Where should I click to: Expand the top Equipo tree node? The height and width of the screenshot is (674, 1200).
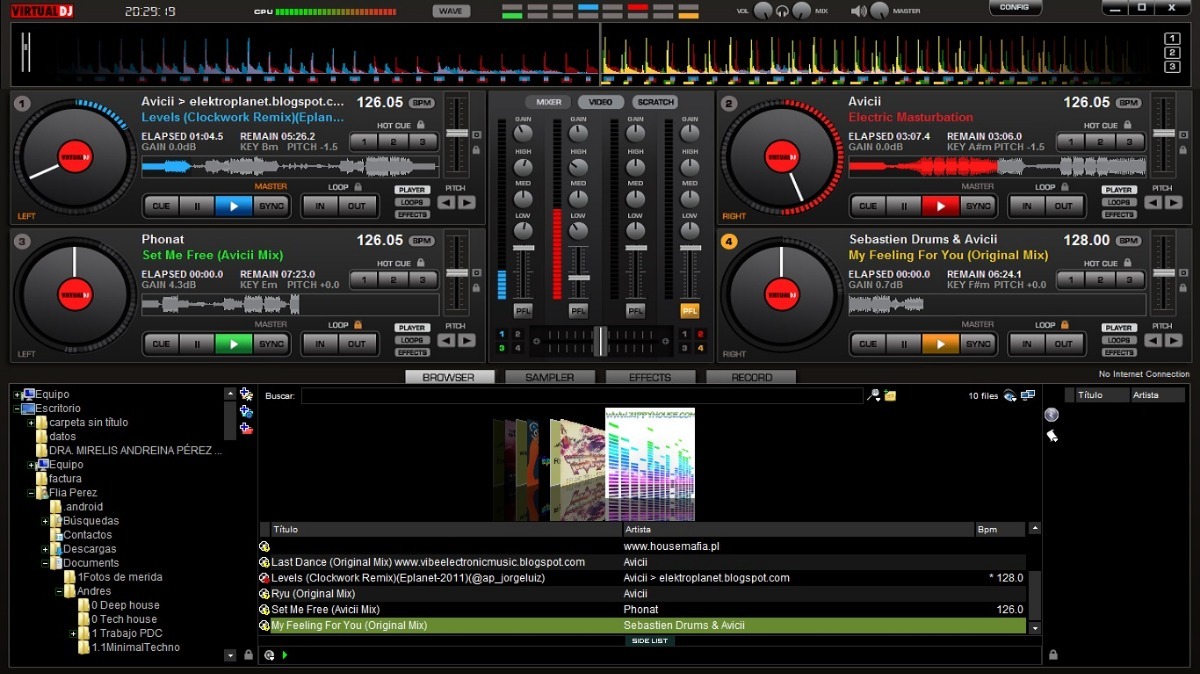click(17, 395)
